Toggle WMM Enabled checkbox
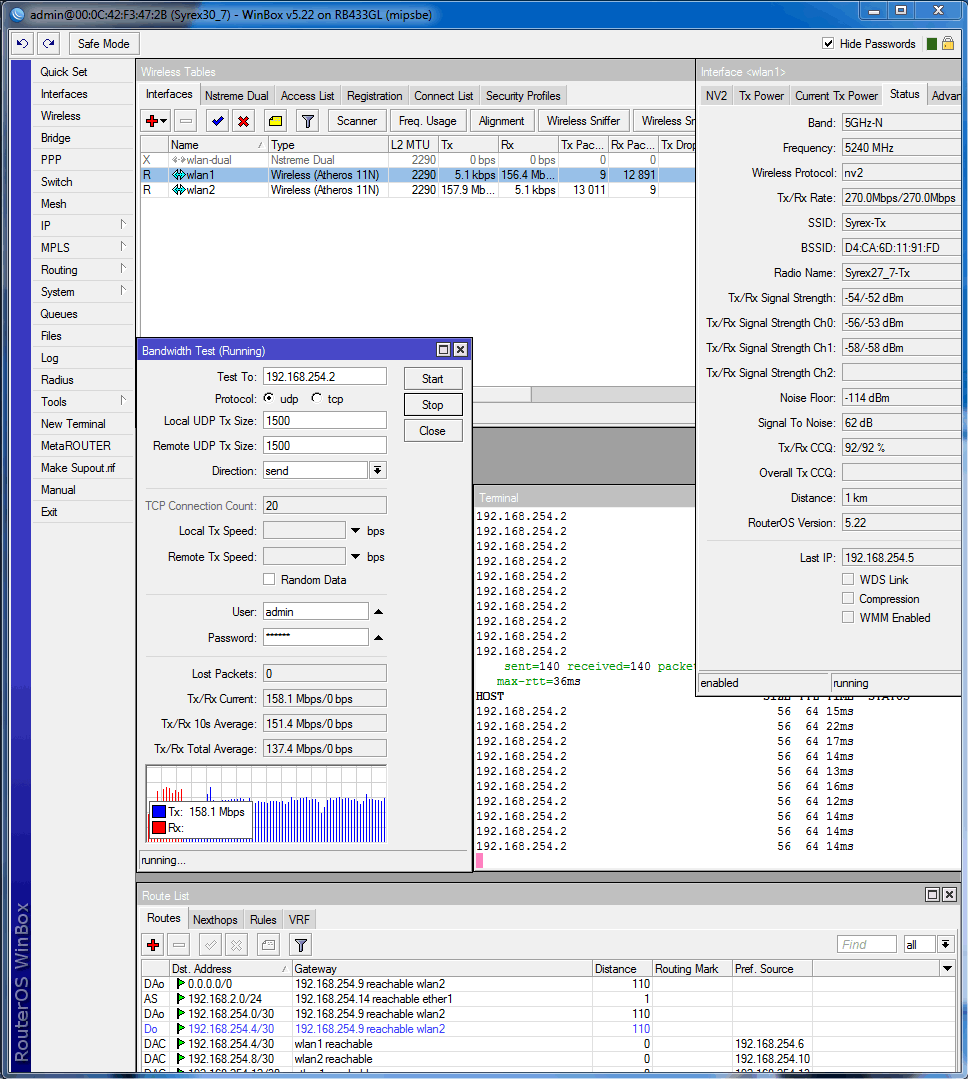 point(848,618)
